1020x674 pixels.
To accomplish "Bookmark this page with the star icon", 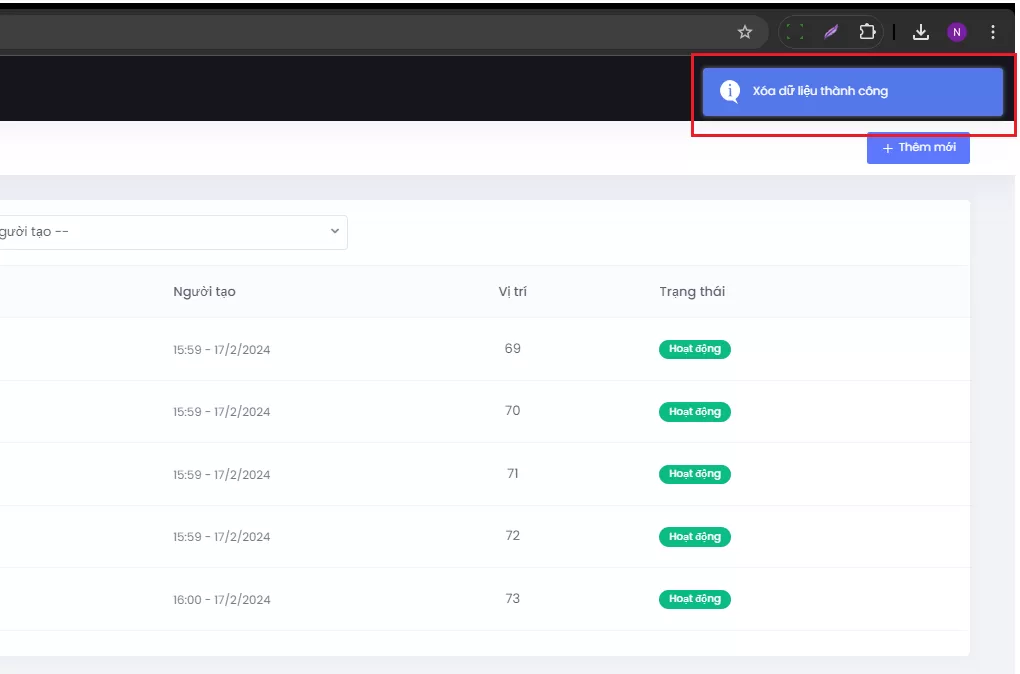I will [745, 32].
